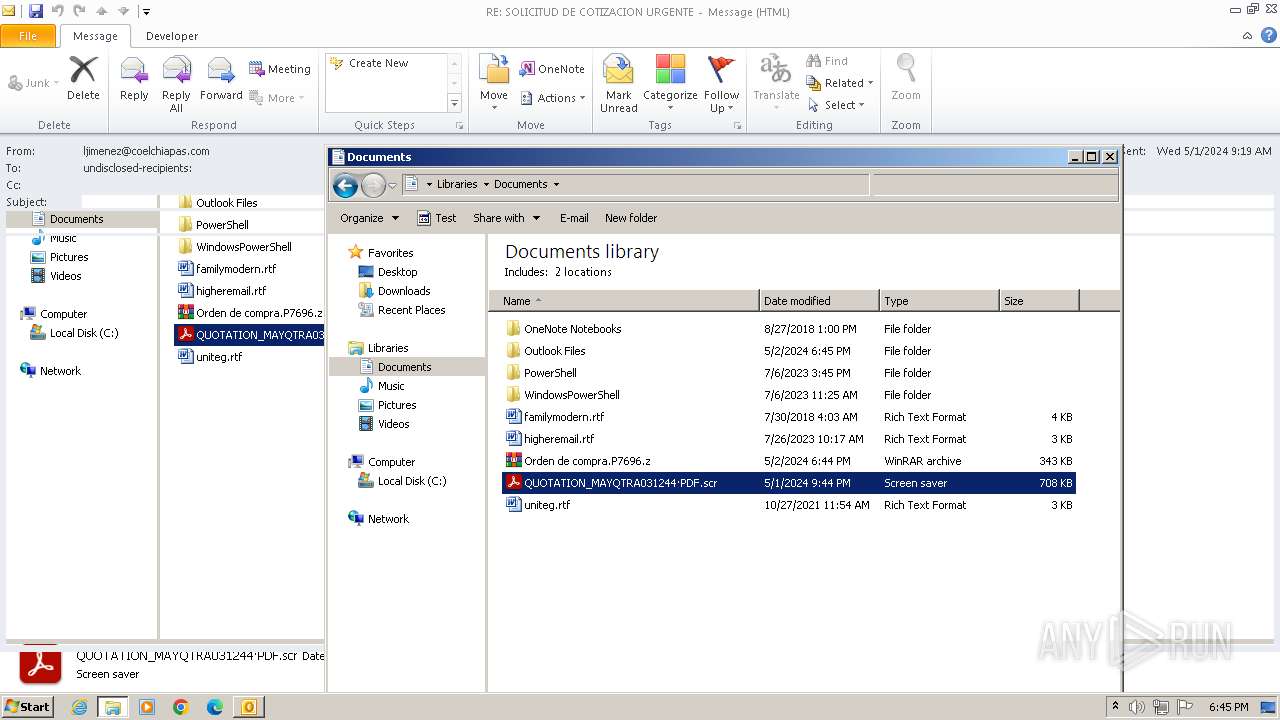Open the Follow Up flag menu
The width and height of the screenshot is (1280, 720).
[721, 84]
